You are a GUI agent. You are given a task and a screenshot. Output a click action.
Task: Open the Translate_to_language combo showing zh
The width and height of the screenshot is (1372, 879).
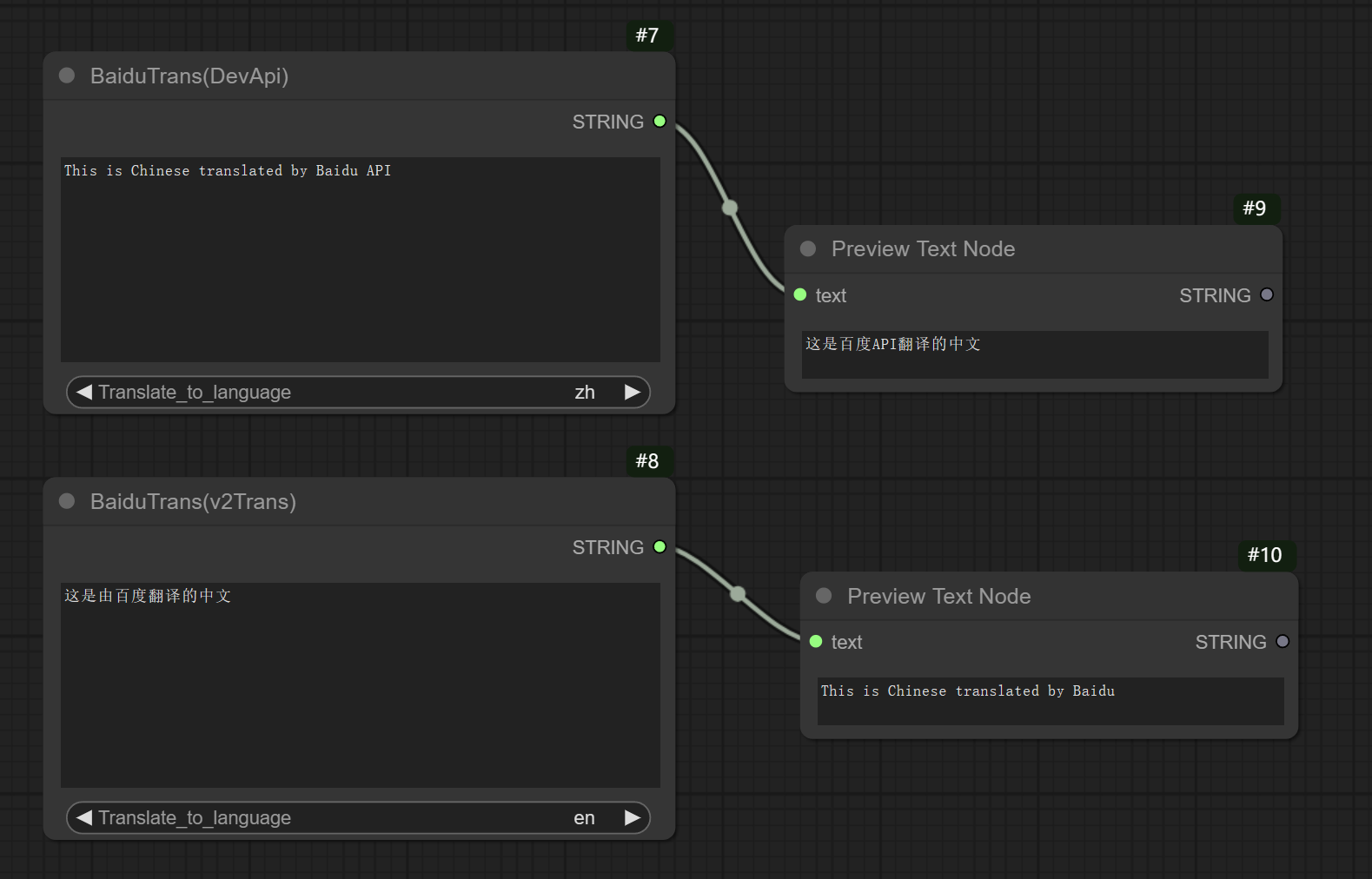coord(358,392)
